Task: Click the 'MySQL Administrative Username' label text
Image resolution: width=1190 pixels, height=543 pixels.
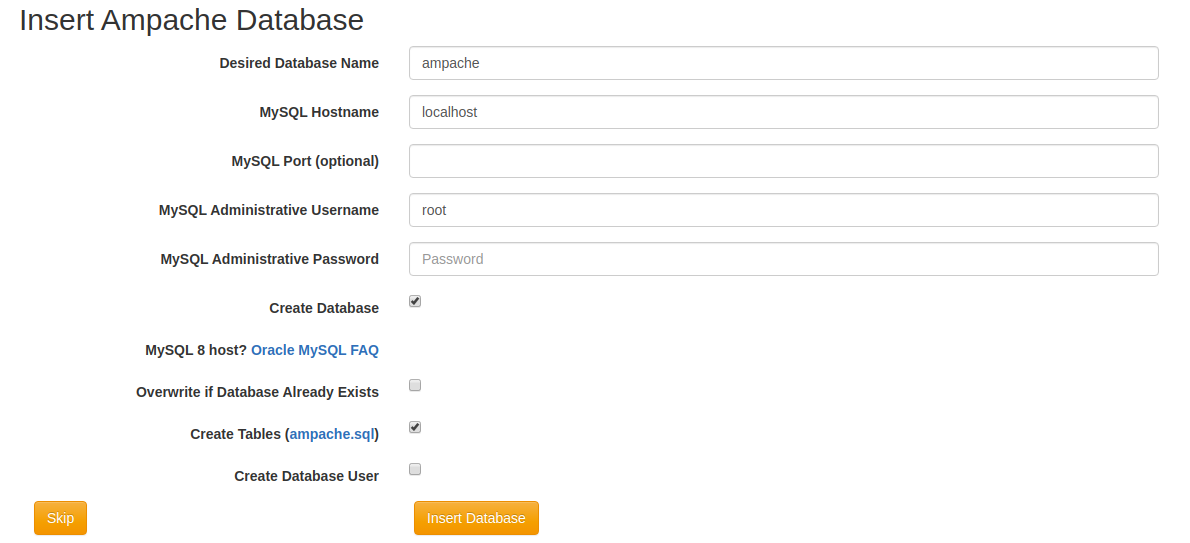Action: coord(269,210)
